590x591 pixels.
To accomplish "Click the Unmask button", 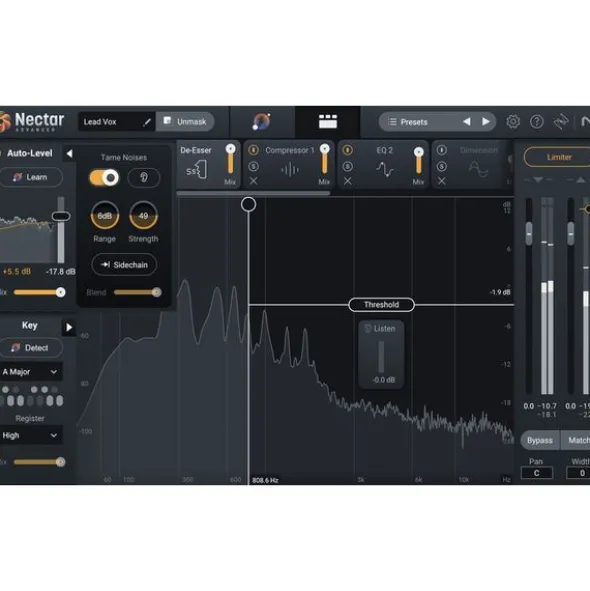I will (185, 121).
